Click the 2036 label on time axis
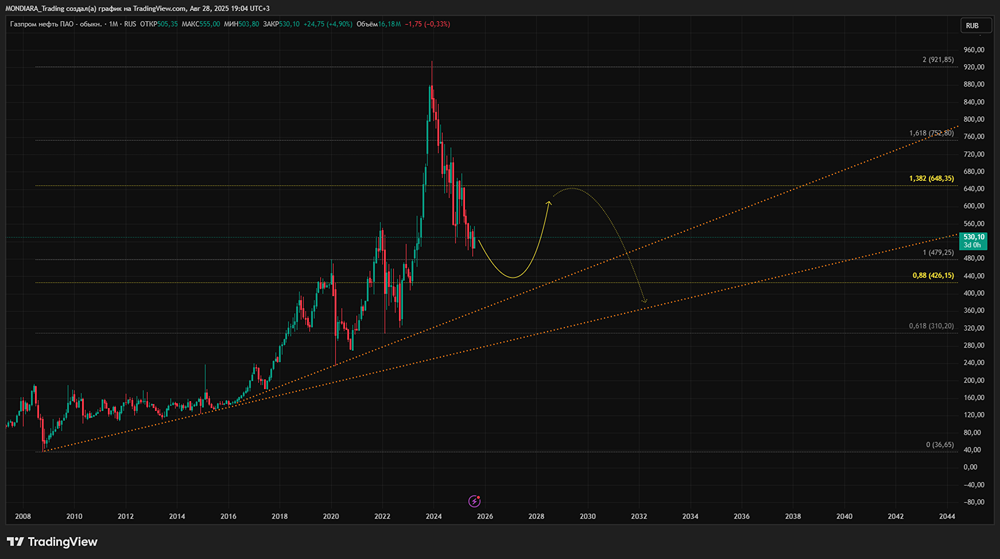Screen dimensions: 1000x559 click(742, 516)
